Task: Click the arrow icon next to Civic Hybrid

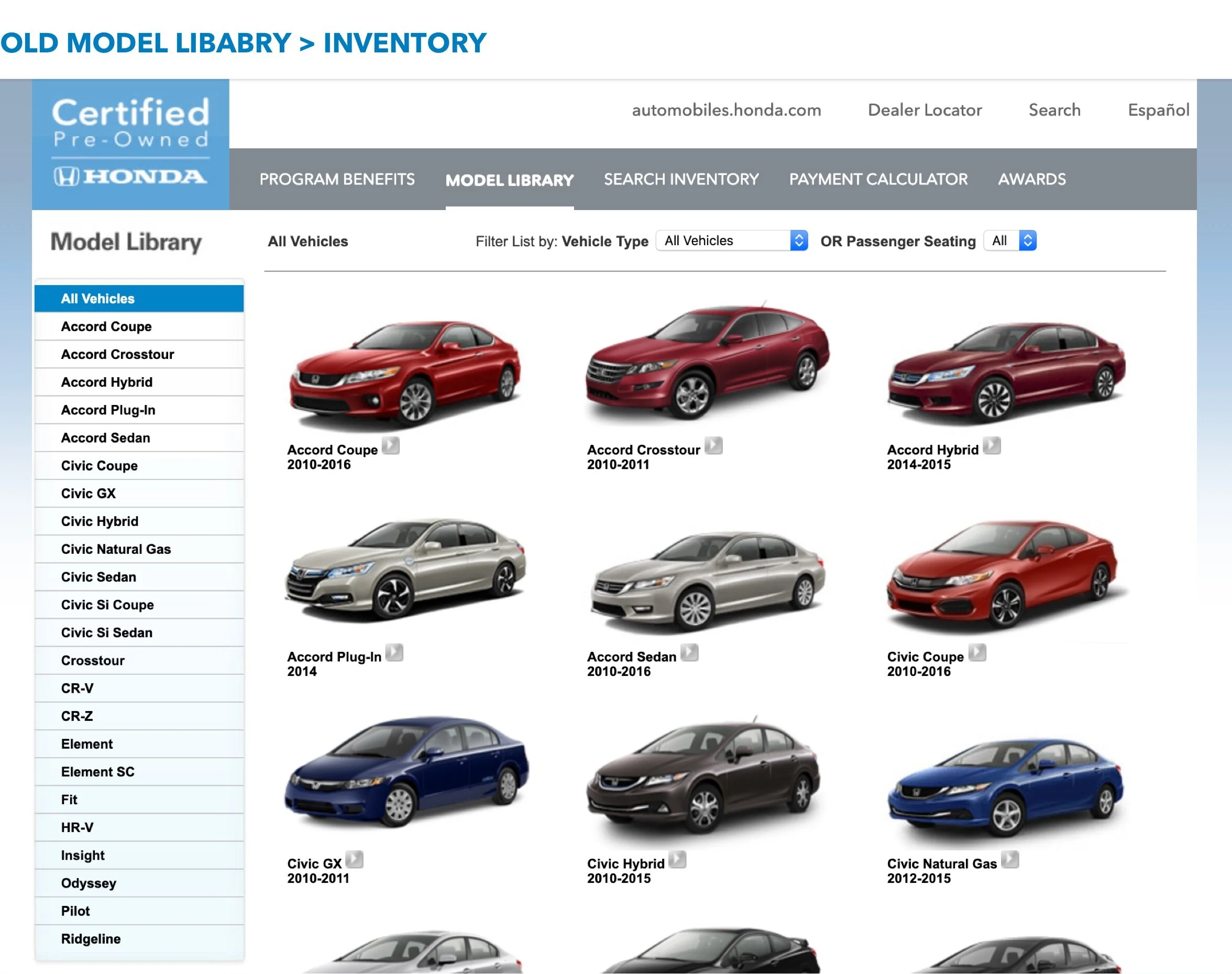Action: [x=677, y=860]
